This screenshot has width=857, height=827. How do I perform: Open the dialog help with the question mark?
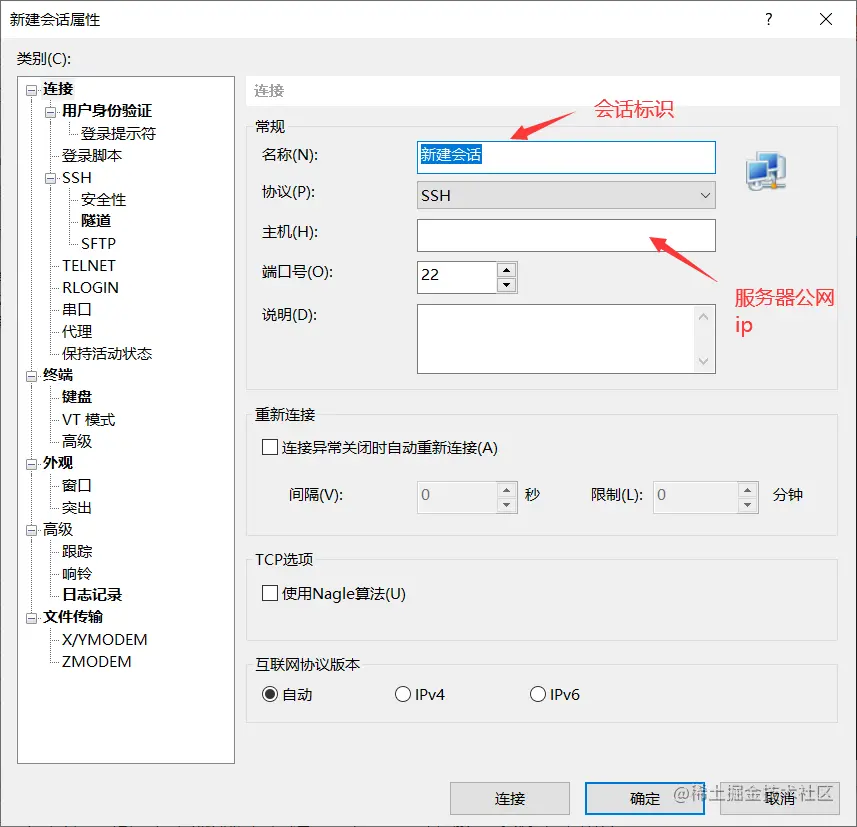click(768, 19)
